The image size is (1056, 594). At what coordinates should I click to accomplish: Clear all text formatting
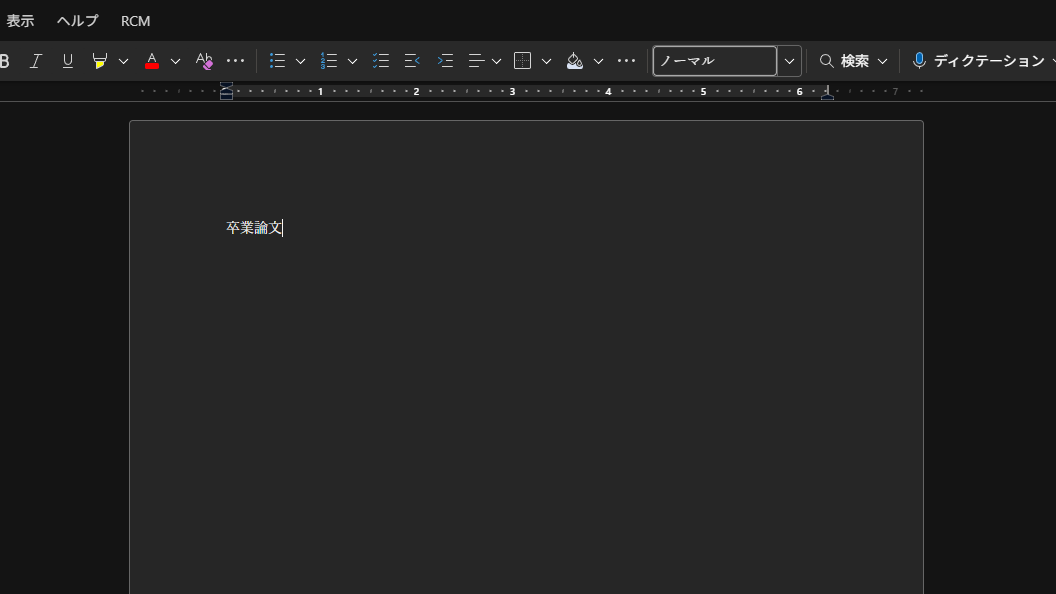click(x=204, y=61)
